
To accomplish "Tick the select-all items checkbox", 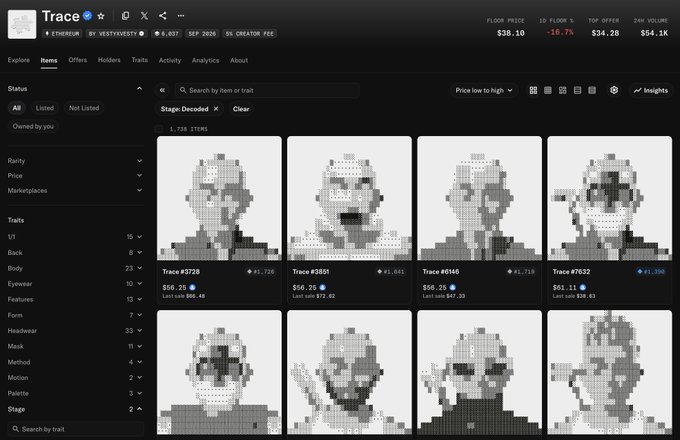I will click(x=159, y=129).
